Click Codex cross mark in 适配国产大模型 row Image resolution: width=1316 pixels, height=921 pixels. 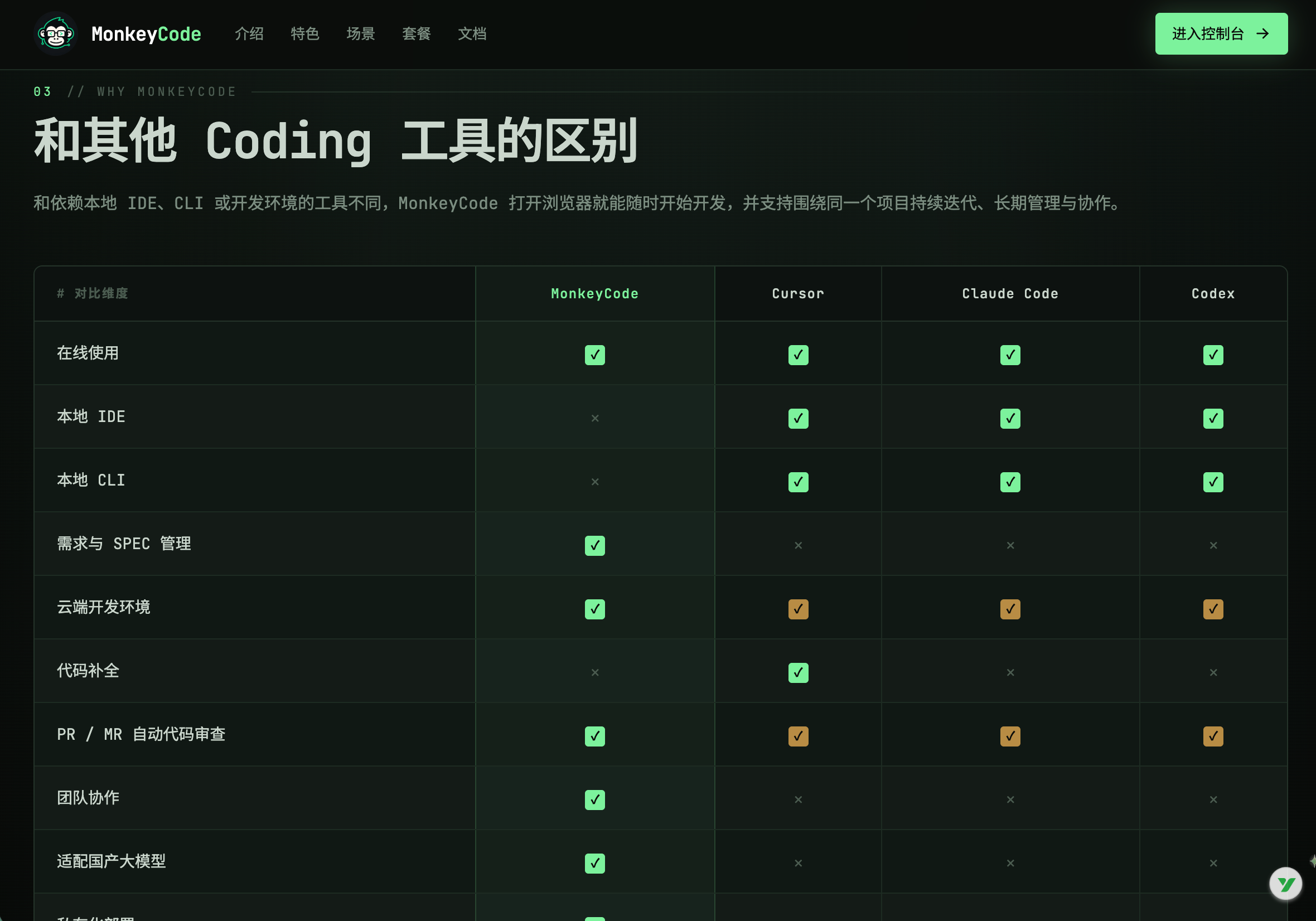[1213, 864]
